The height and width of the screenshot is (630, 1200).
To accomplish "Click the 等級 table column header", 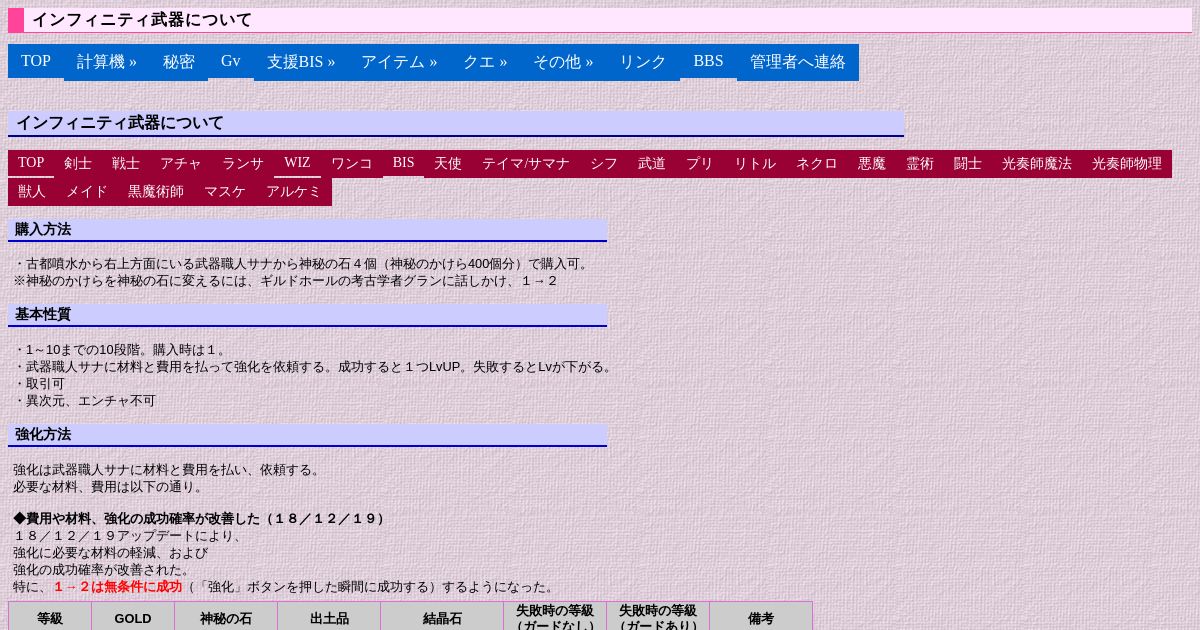I will (50, 618).
